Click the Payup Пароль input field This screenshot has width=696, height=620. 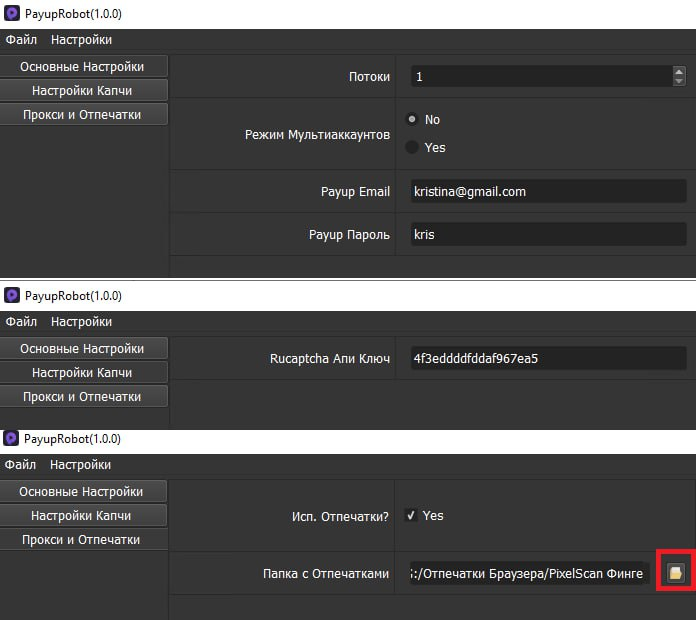548,234
